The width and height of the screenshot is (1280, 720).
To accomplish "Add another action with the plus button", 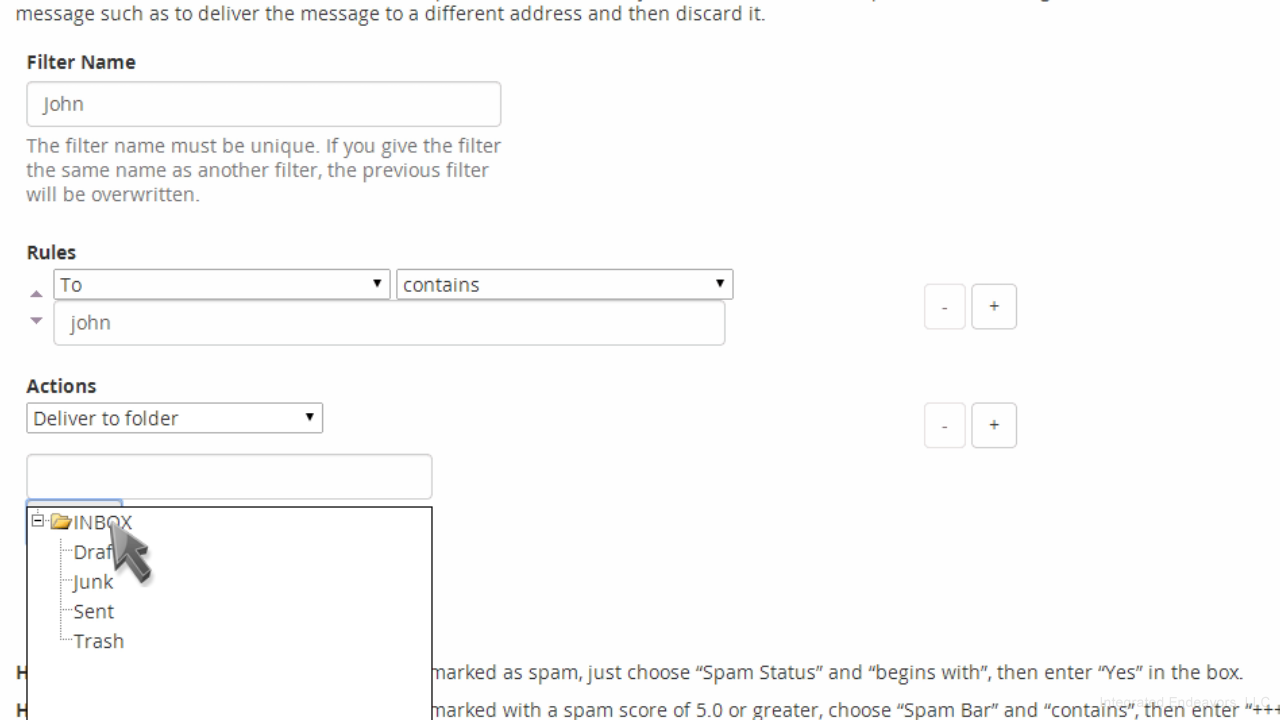I will tap(994, 425).
